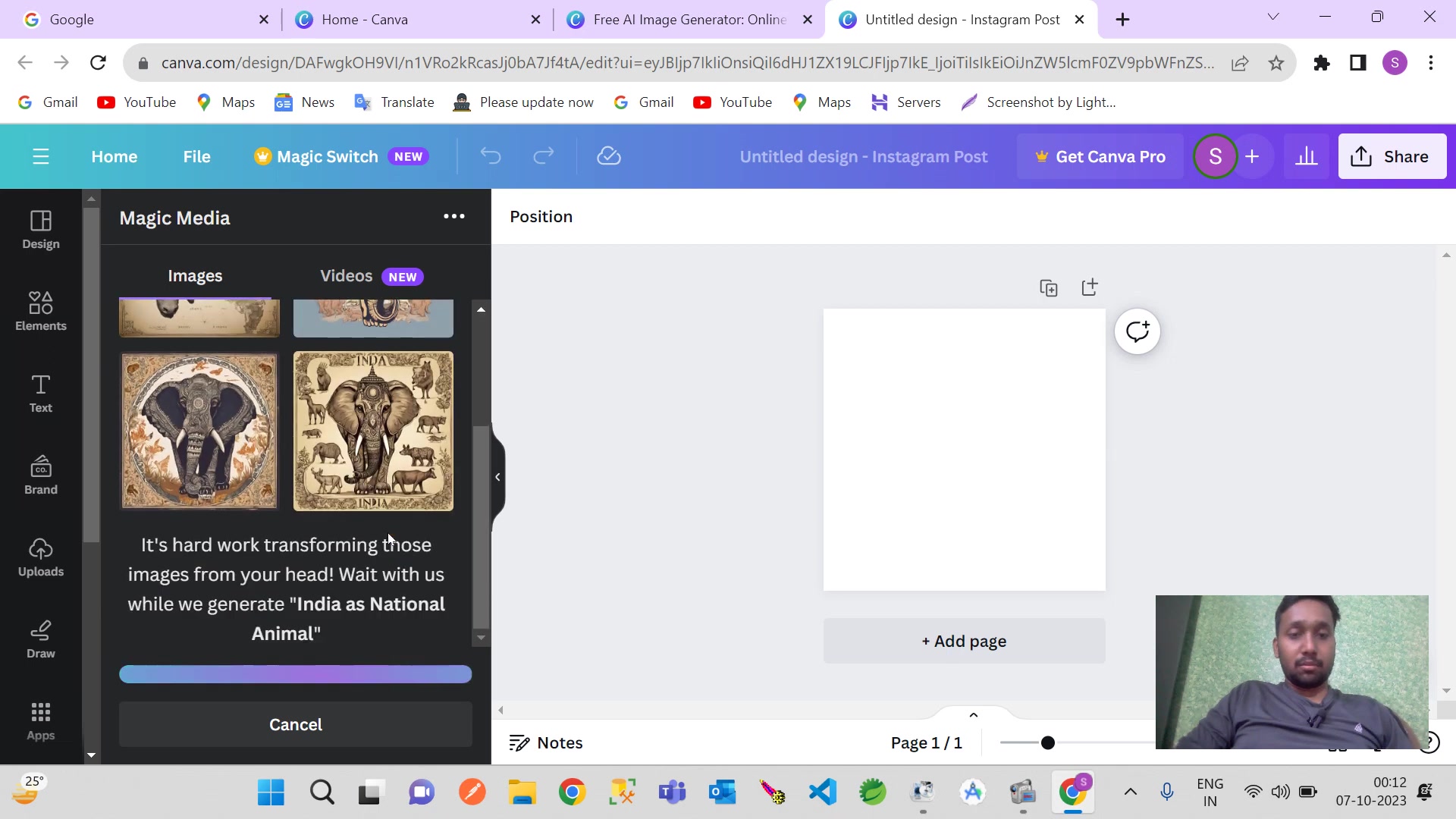Cancel the image generation
The height and width of the screenshot is (819, 1456).
tap(296, 725)
